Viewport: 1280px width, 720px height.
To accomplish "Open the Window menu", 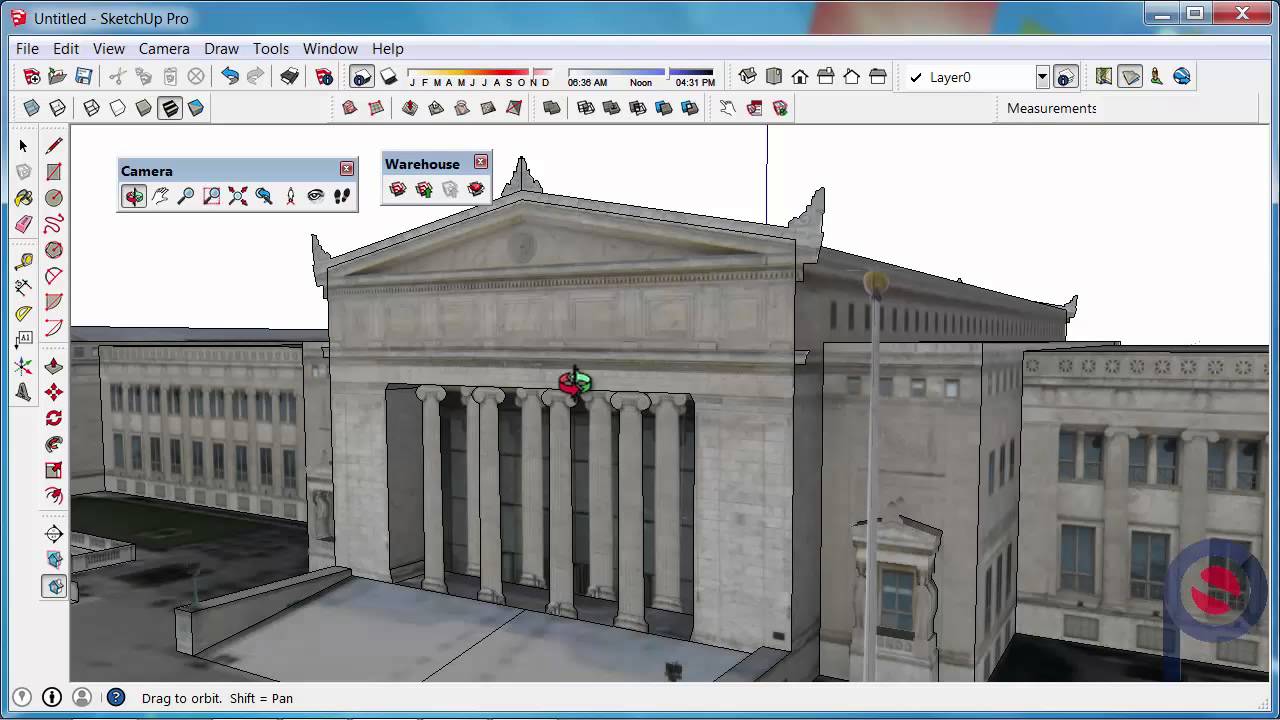I will (x=330, y=48).
